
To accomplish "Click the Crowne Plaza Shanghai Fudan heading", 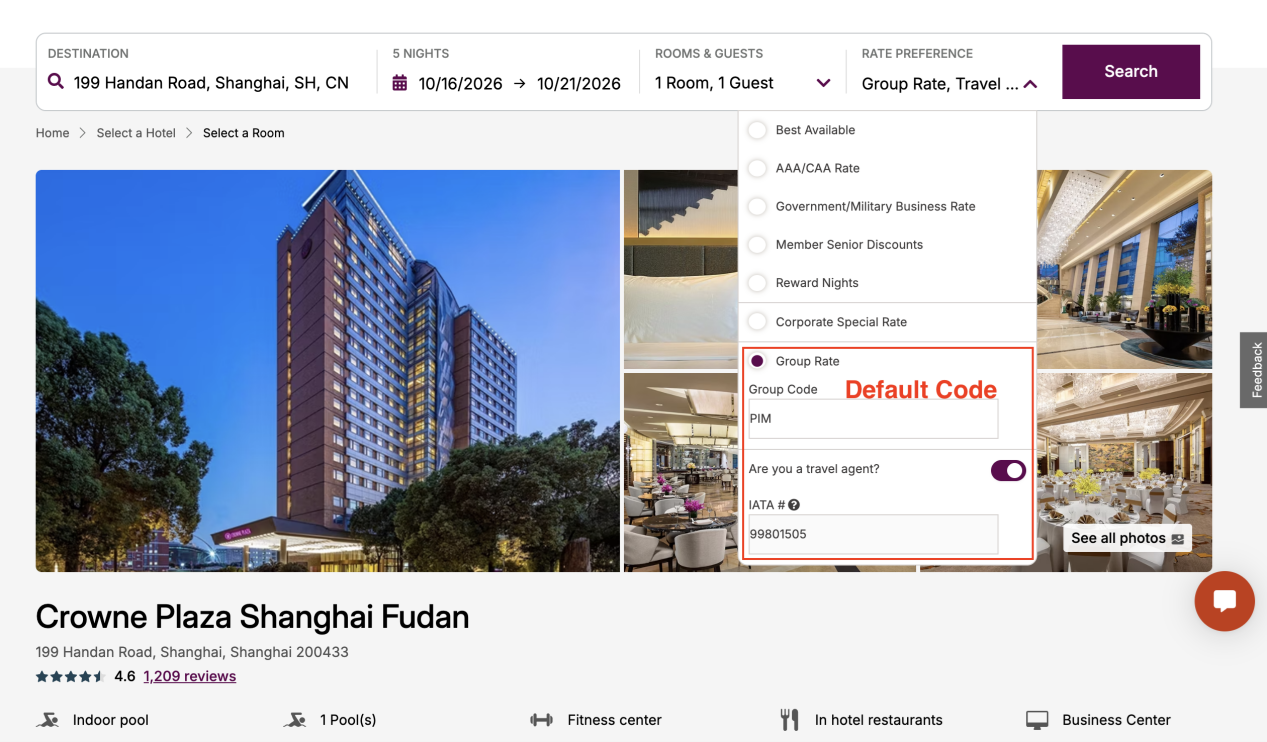I will click(x=252, y=617).
